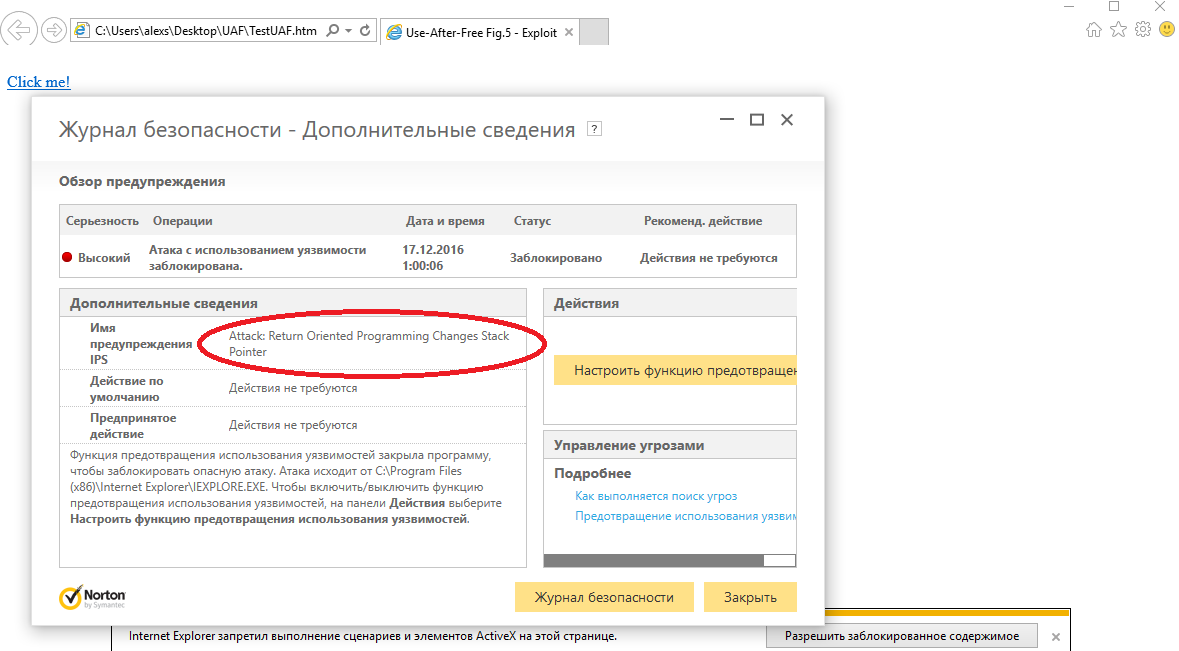Click the 'Серьезность' column header

click(102, 221)
